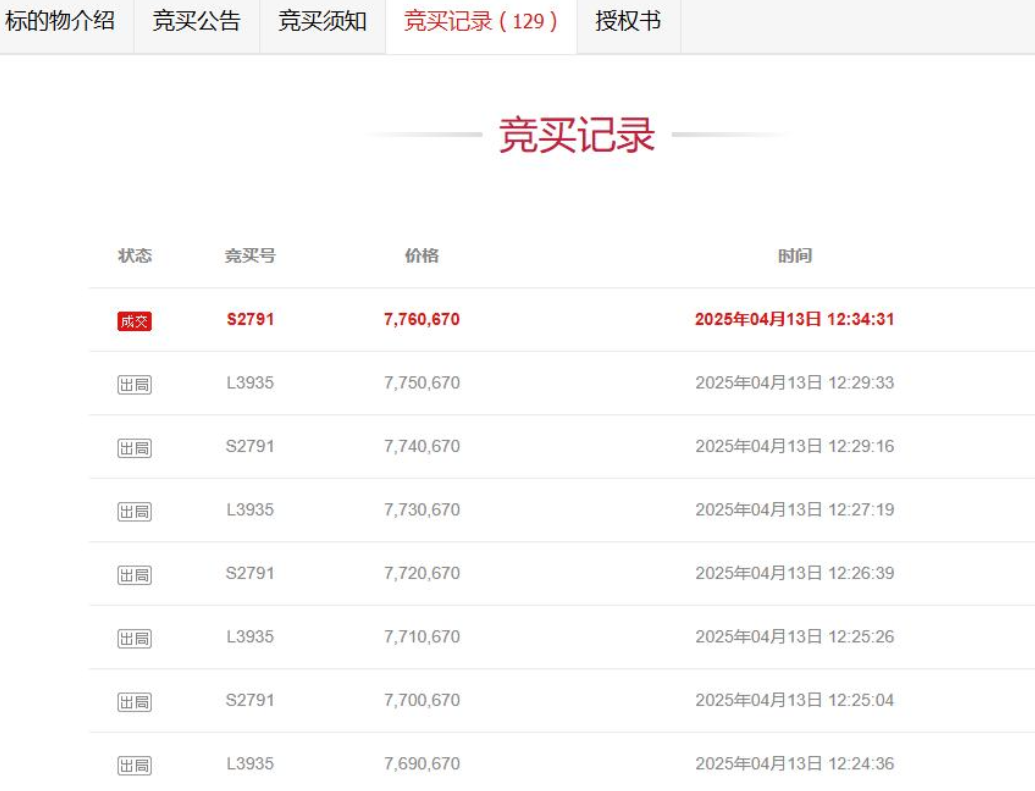Select bidder S2791 in the 7,700,670 row

250,699
